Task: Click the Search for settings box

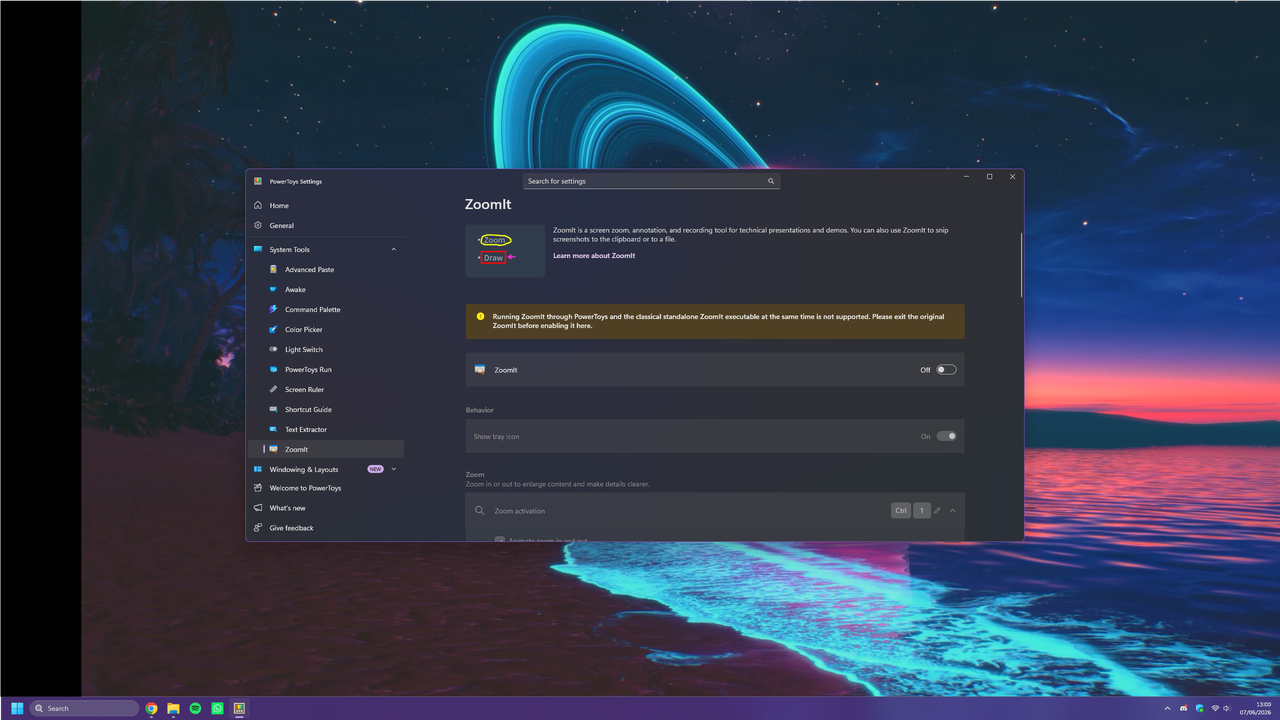Action: (x=651, y=181)
